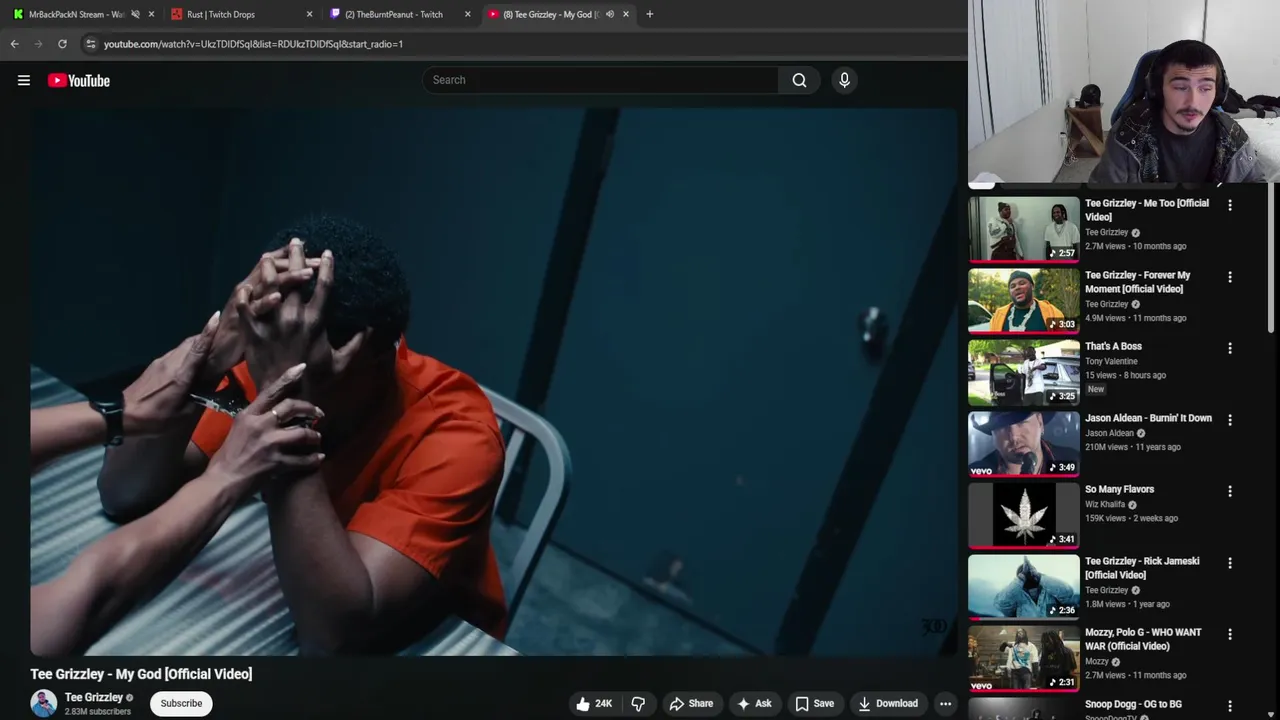Click the magnifier search button
The width and height of the screenshot is (1280, 720).
click(x=799, y=80)
